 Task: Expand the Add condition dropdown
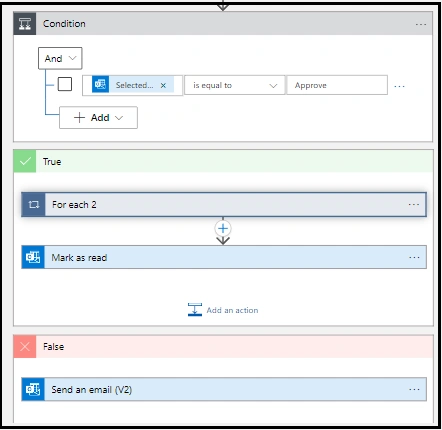tap(98, 118)
